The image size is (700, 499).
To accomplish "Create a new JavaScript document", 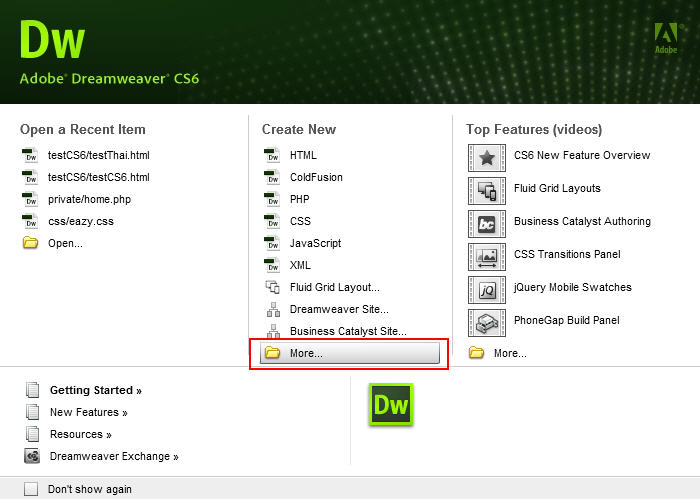I will [x=315, y=243].
